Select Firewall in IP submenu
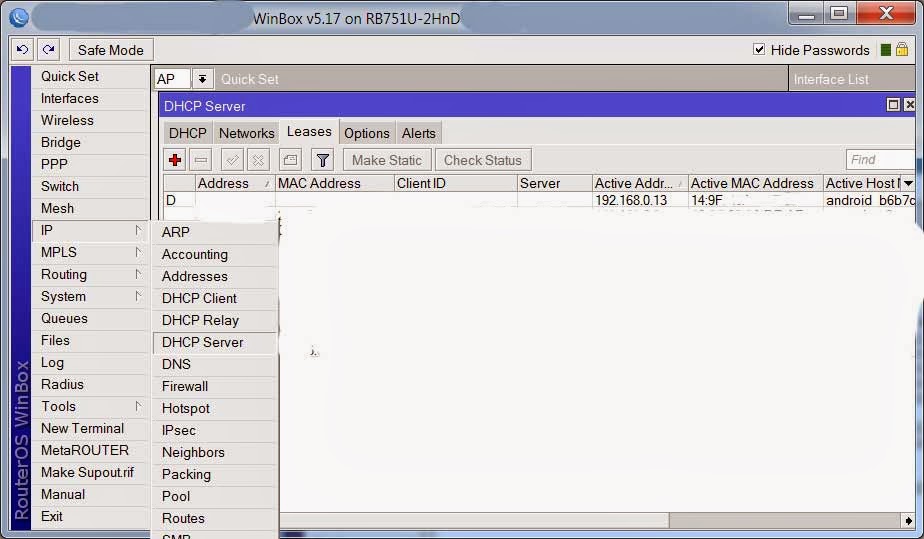The width and height of the screenshot is (924, 539). [214, 386]
